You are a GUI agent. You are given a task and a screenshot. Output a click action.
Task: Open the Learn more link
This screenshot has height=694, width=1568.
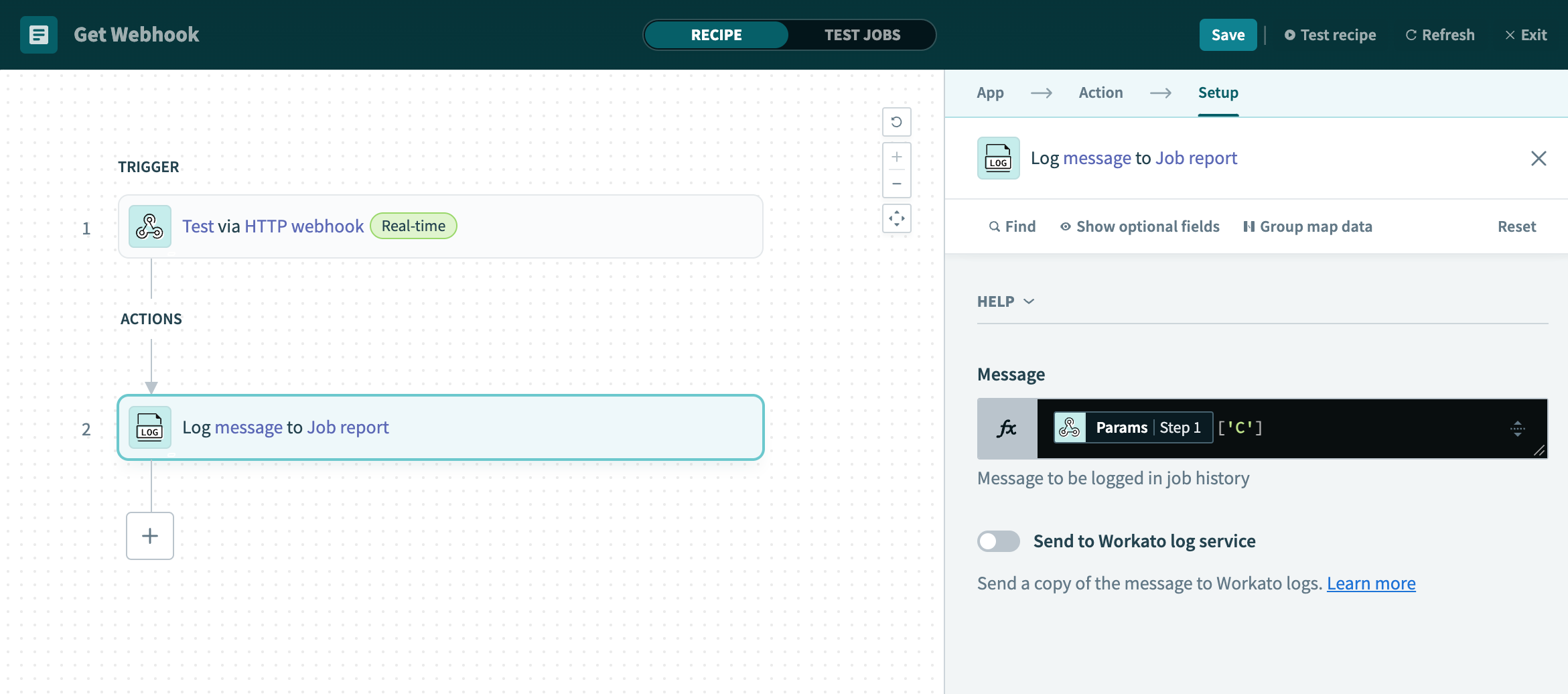[1370, 583]
